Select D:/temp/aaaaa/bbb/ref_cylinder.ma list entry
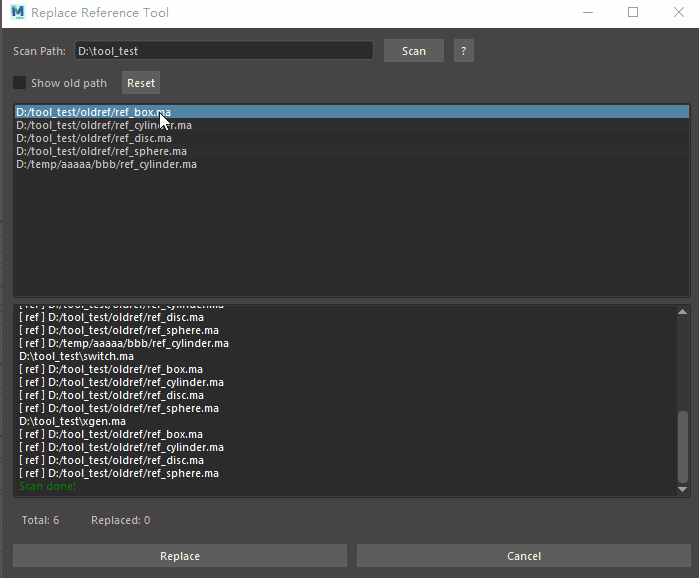The height and width of the screenshot is (578, 699). [106, 164]
